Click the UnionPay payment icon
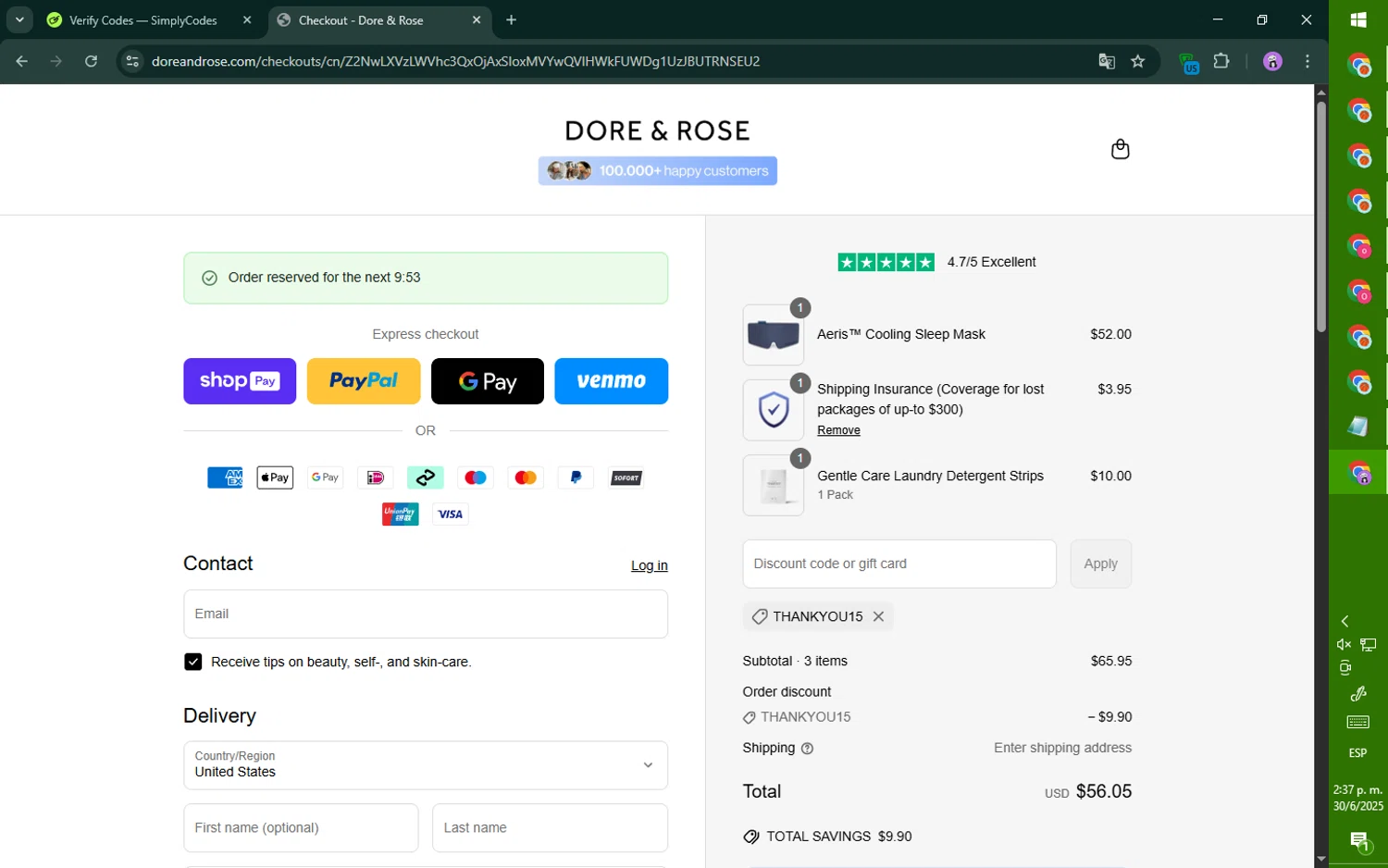 [x=400, y=515]
